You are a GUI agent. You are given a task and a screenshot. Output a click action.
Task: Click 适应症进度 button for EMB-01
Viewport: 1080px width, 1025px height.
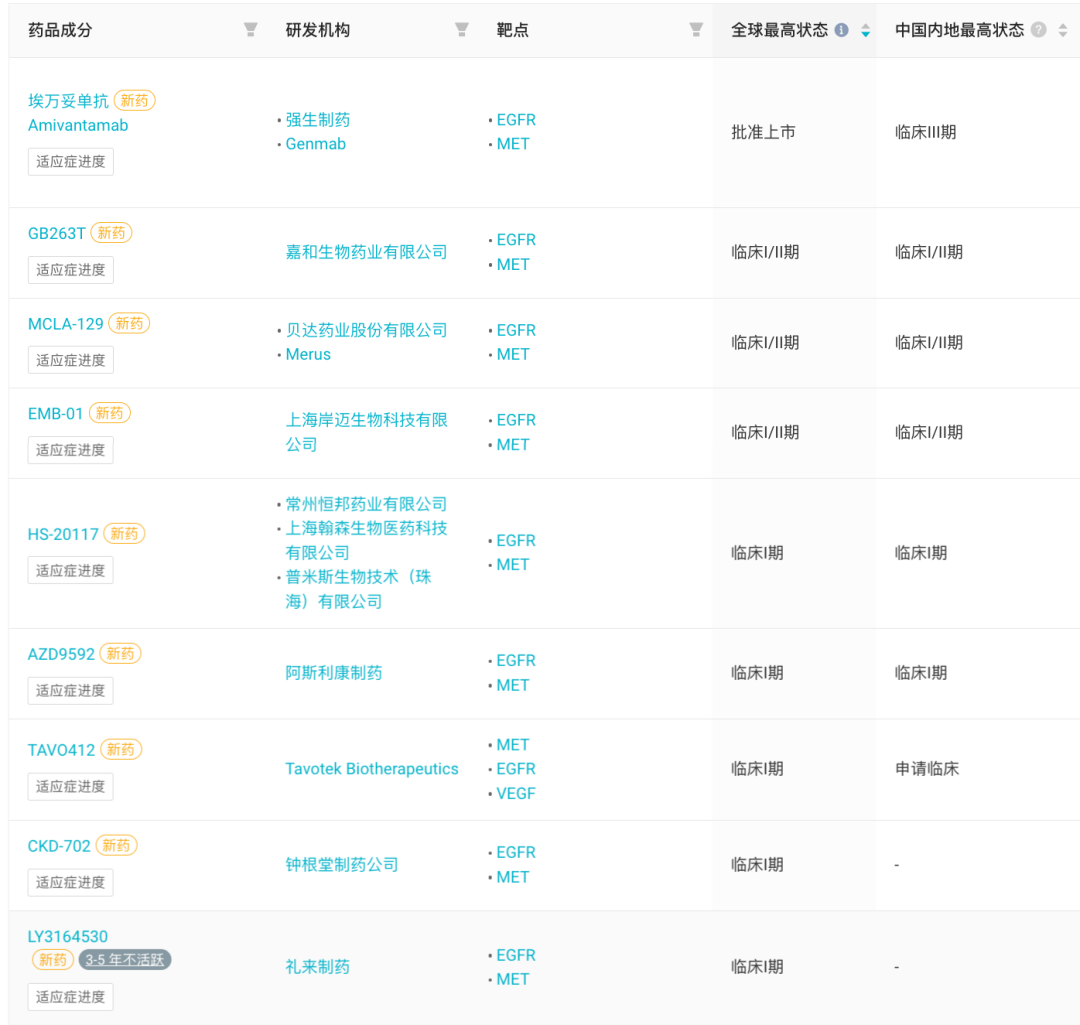(x=70, y=450)
